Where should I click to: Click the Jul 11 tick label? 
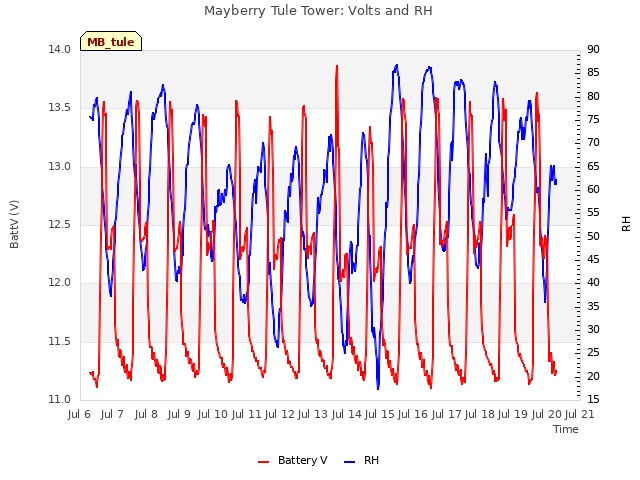click(x=247, y=414)
